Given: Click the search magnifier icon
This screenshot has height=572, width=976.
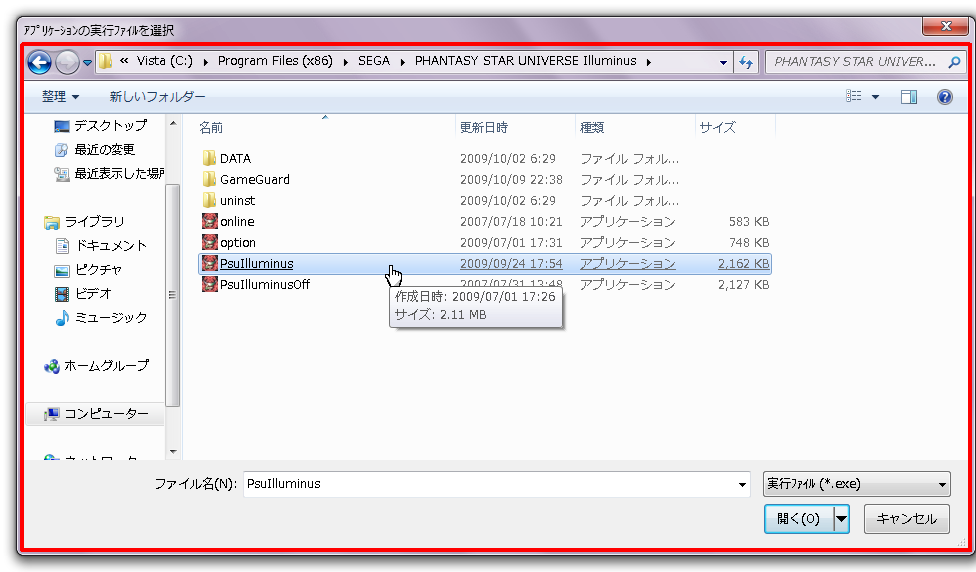Looking at the screenshot, I should pos(954,62).
